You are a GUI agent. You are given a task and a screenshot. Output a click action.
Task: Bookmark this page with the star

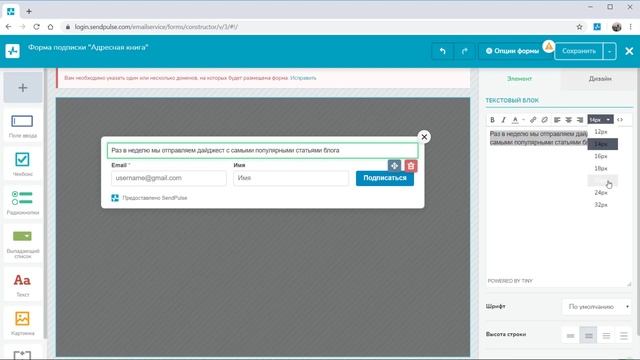(x=579, y=27)
